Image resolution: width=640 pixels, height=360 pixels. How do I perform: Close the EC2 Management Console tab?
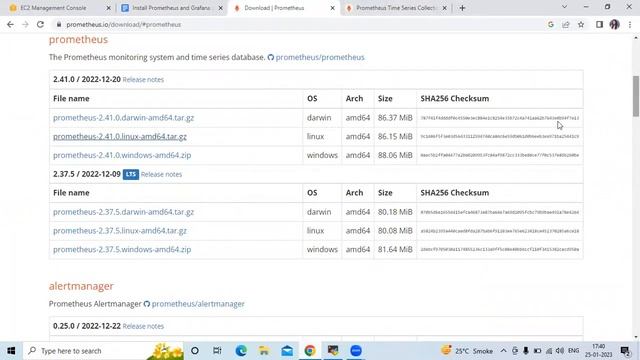click(108, 8)
